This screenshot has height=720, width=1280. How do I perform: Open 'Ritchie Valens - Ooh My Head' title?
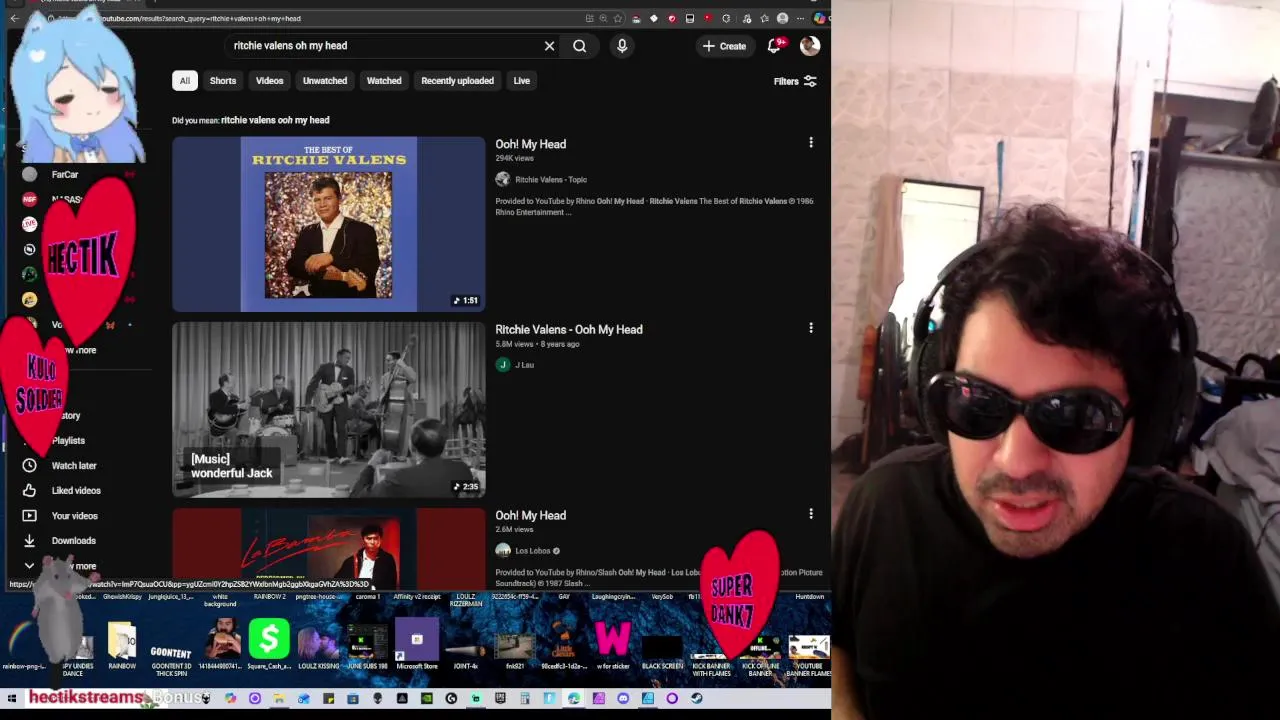[569, 329]
